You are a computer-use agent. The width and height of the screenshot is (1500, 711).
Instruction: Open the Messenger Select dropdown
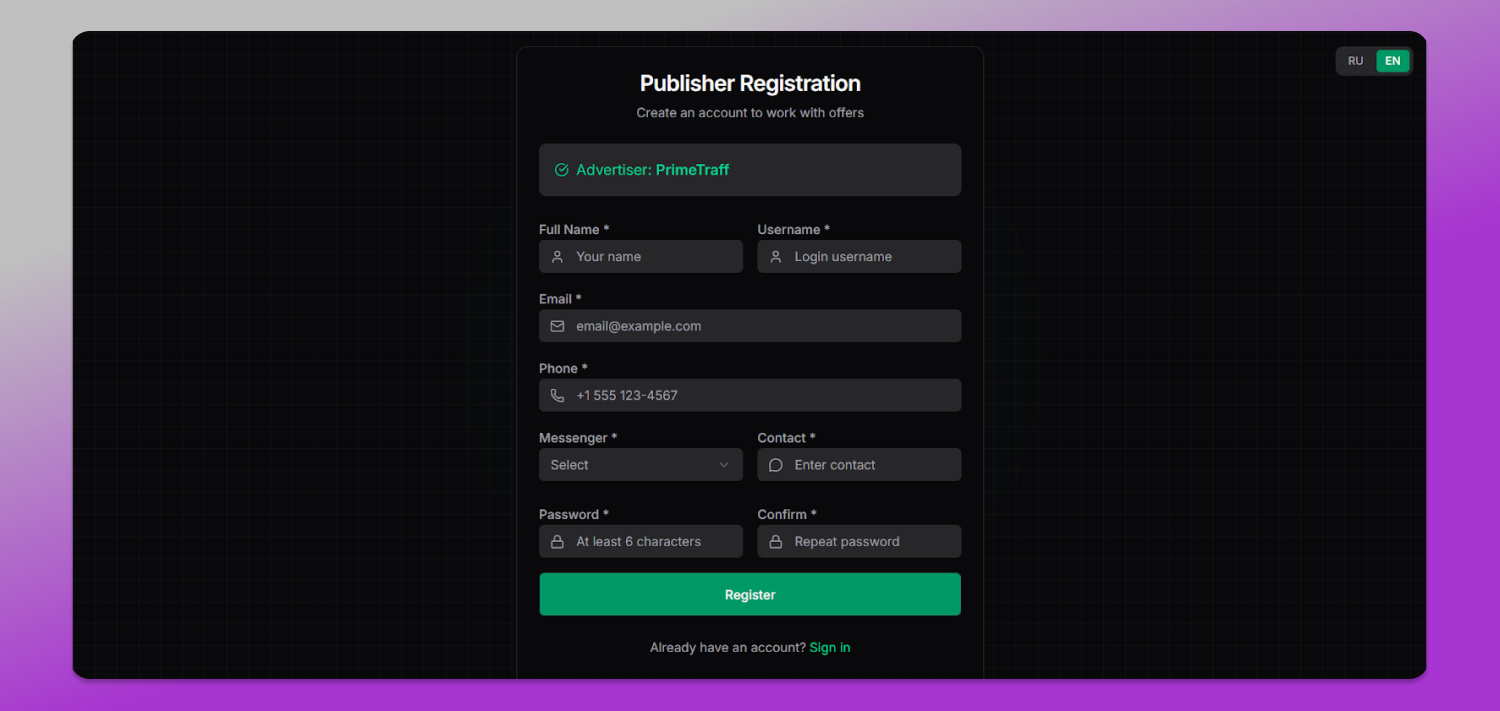641,465
